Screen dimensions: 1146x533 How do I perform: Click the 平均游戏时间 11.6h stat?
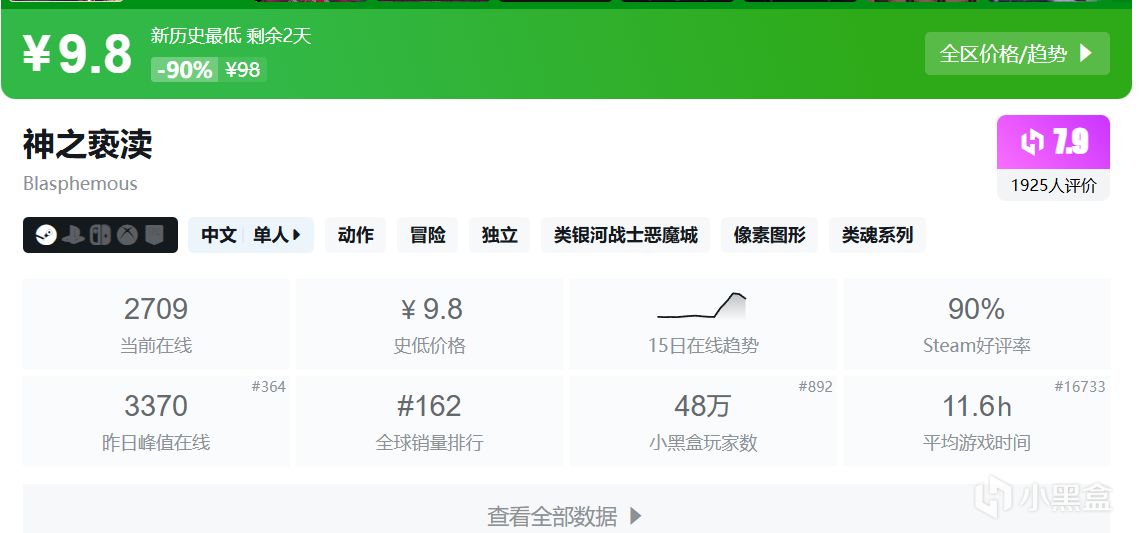coord(976,420)
